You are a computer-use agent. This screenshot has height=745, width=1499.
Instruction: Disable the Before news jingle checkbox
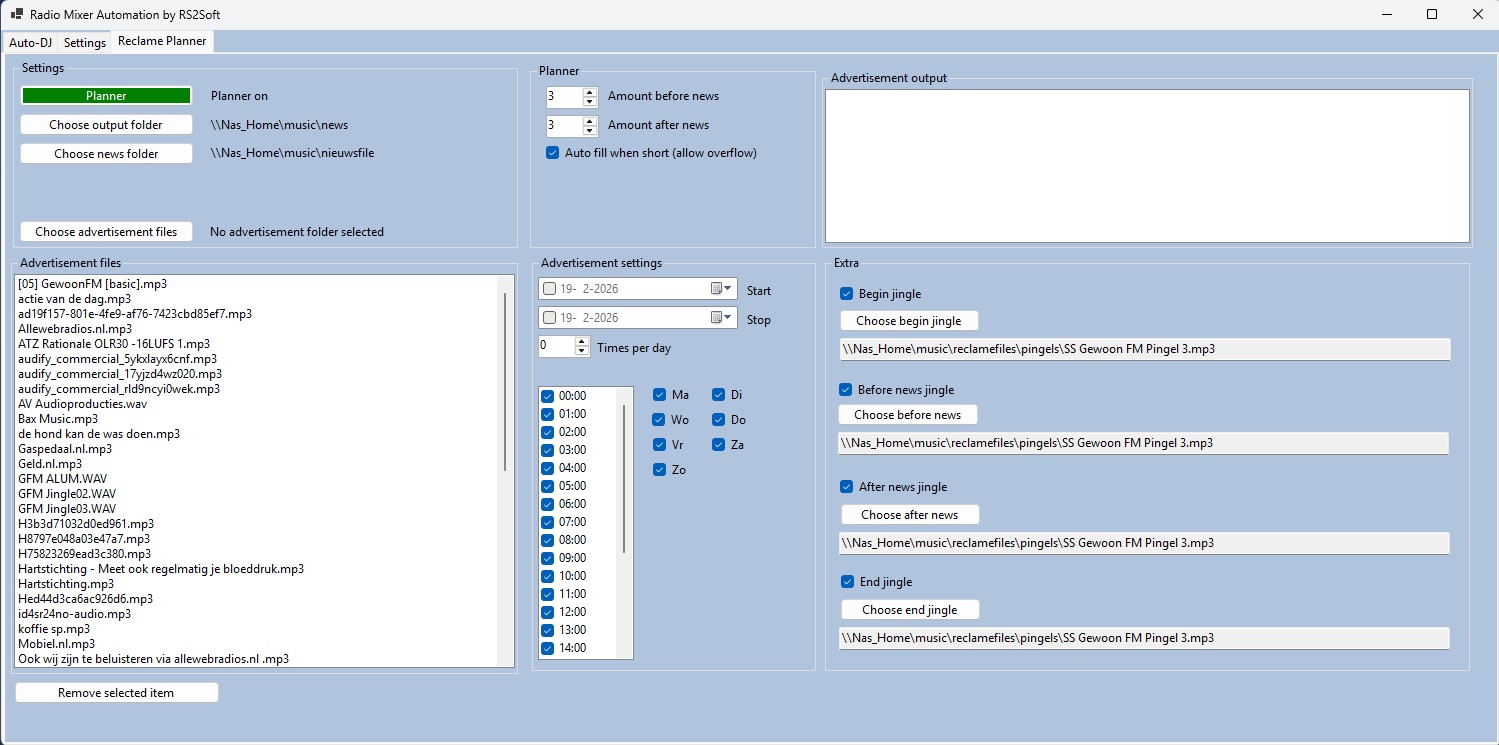pos(848,389)
